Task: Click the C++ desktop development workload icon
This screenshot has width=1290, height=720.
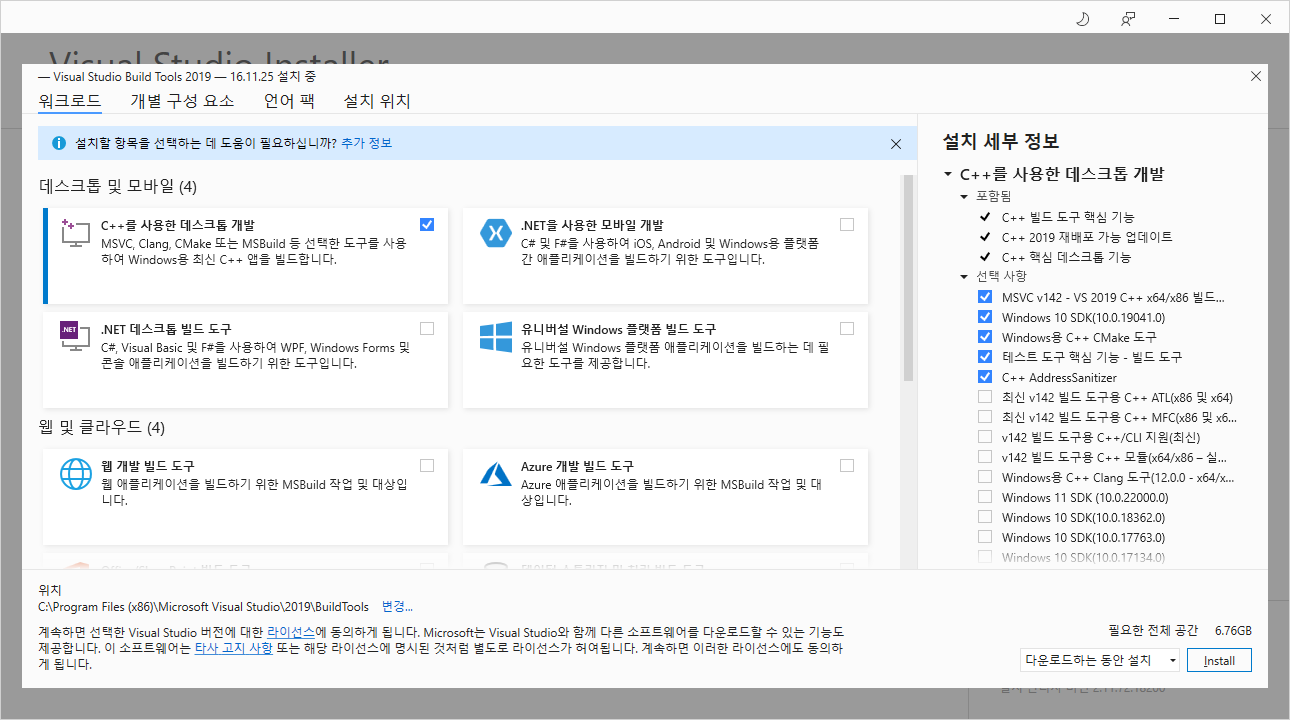Action: tap(76, 234)
